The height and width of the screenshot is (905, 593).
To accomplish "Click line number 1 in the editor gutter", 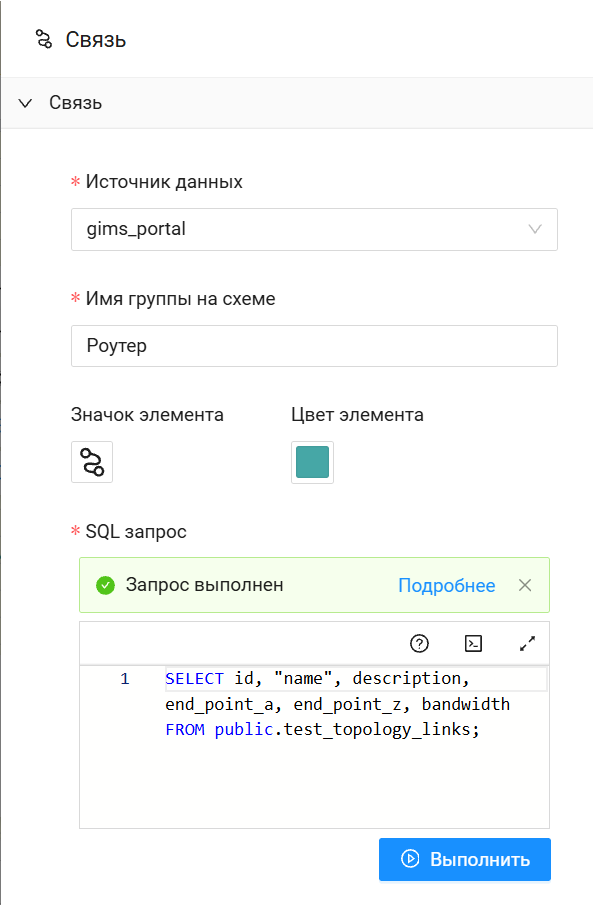I will pos(125,679).
